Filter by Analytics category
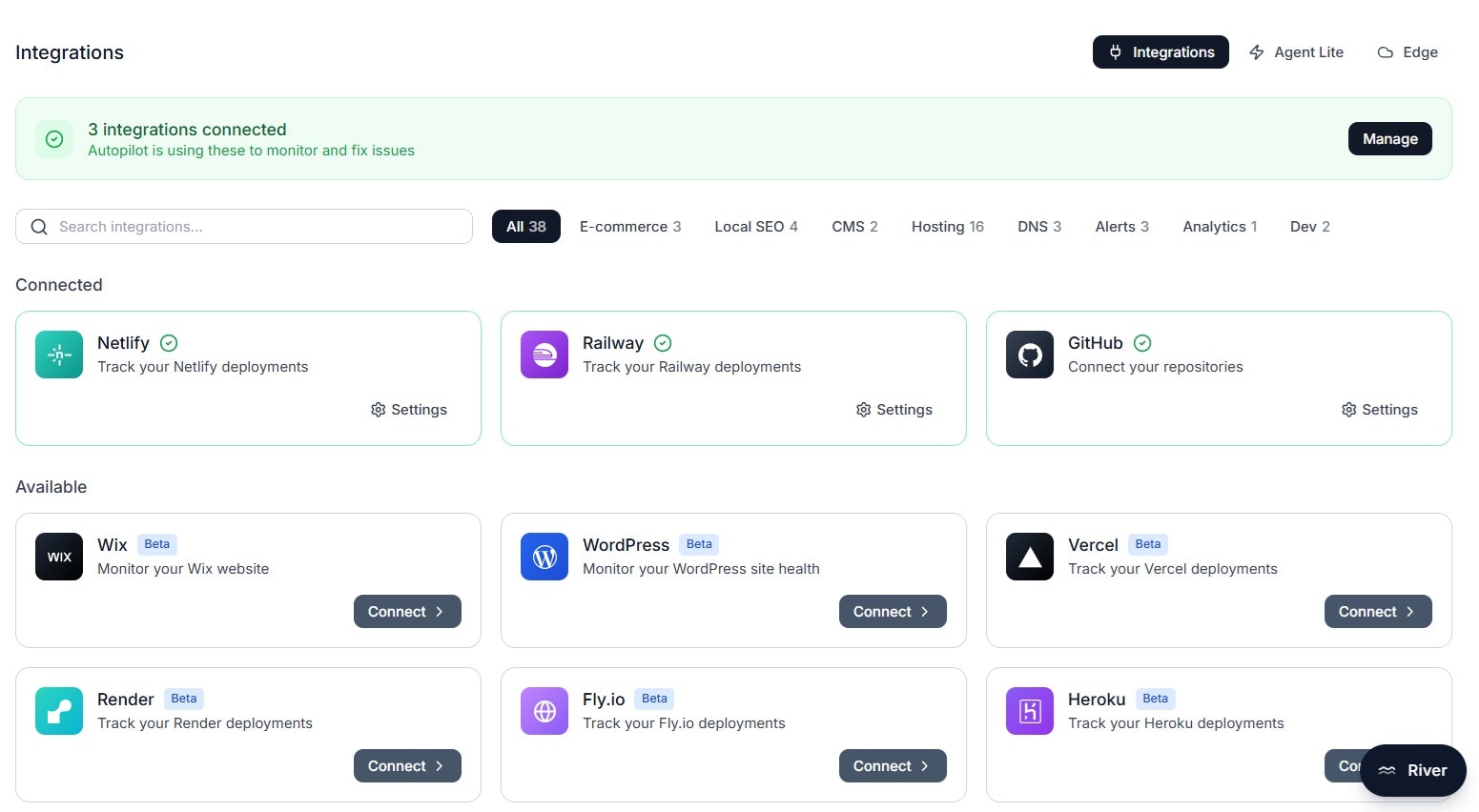Viewport: 1479px width, 812px height. [x=1220, y=227]
